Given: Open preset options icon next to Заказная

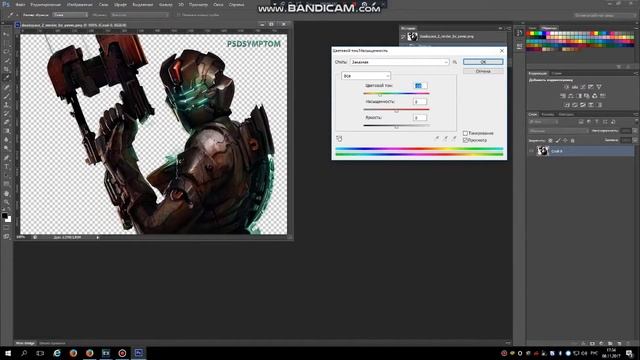Looking at the screenshot, I should [455, 62].
